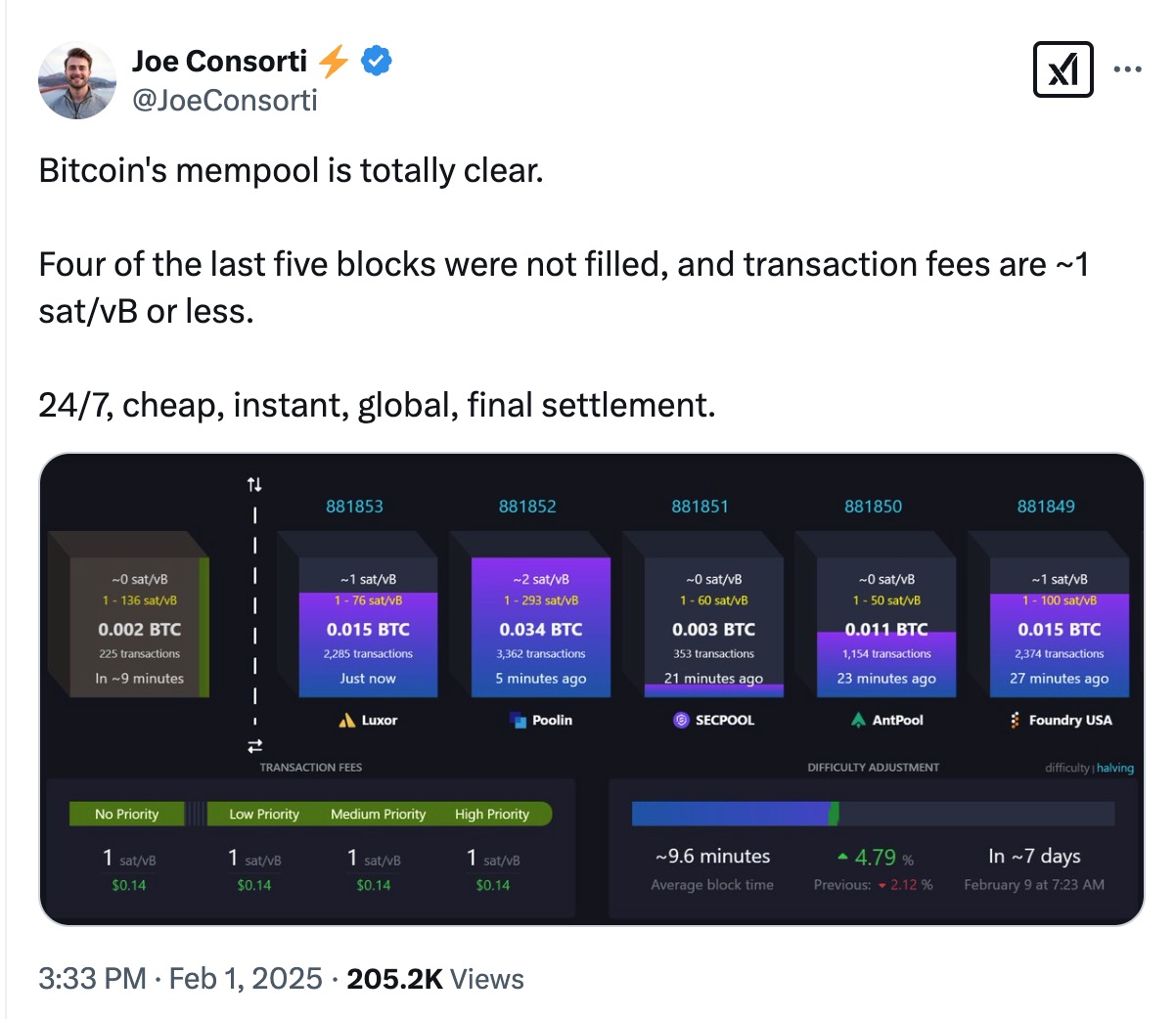Switch to the halving view toggle

[x=1114, y=768]
